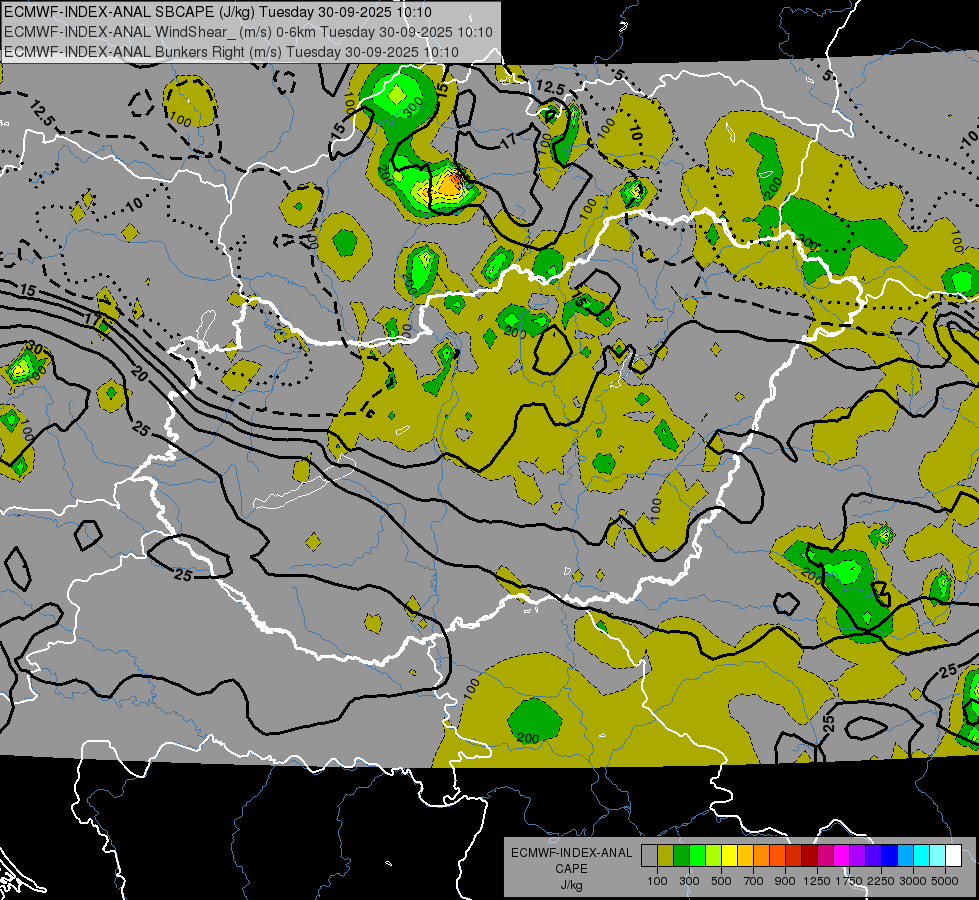Screen dimensions: 979x900
Task: Click the crimson pink legend swatch
Action: [x=825, y=856]
